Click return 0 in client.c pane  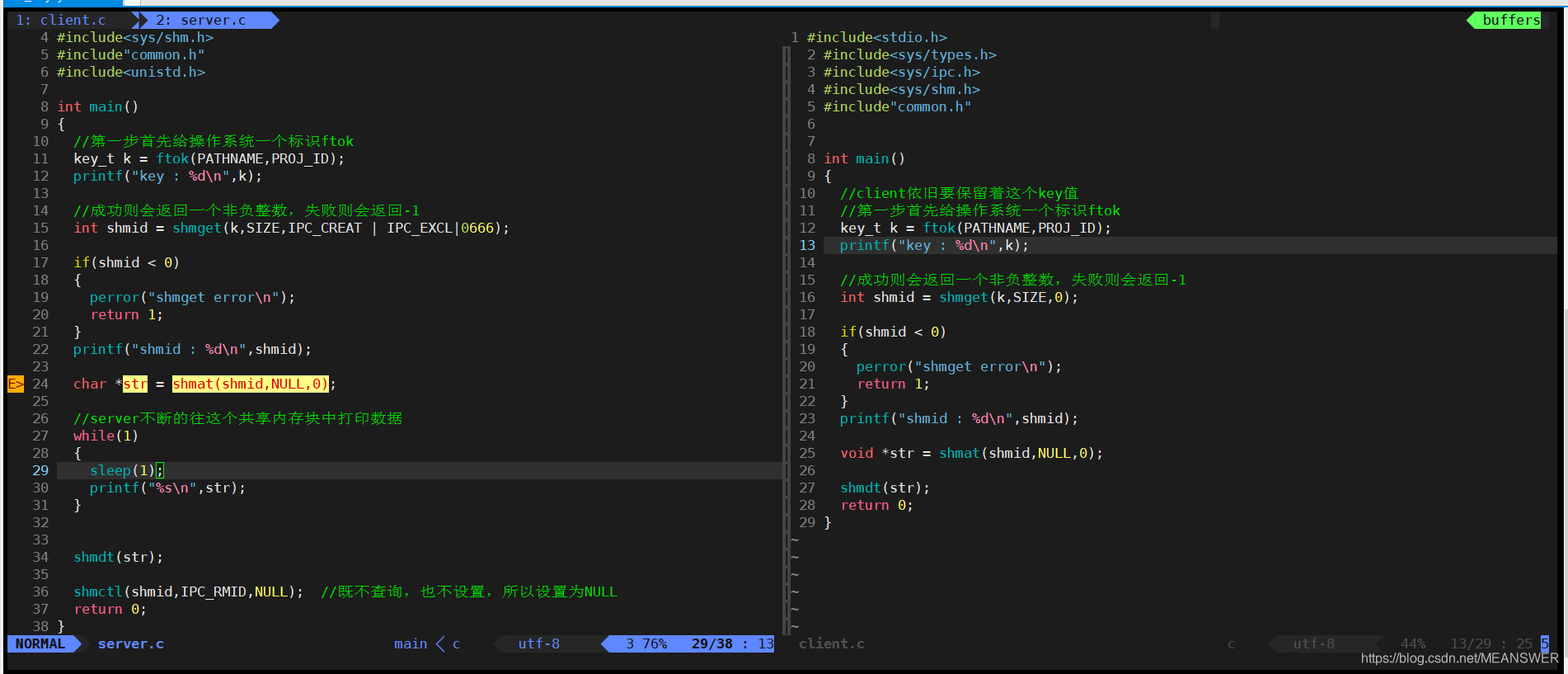[876, 505]
